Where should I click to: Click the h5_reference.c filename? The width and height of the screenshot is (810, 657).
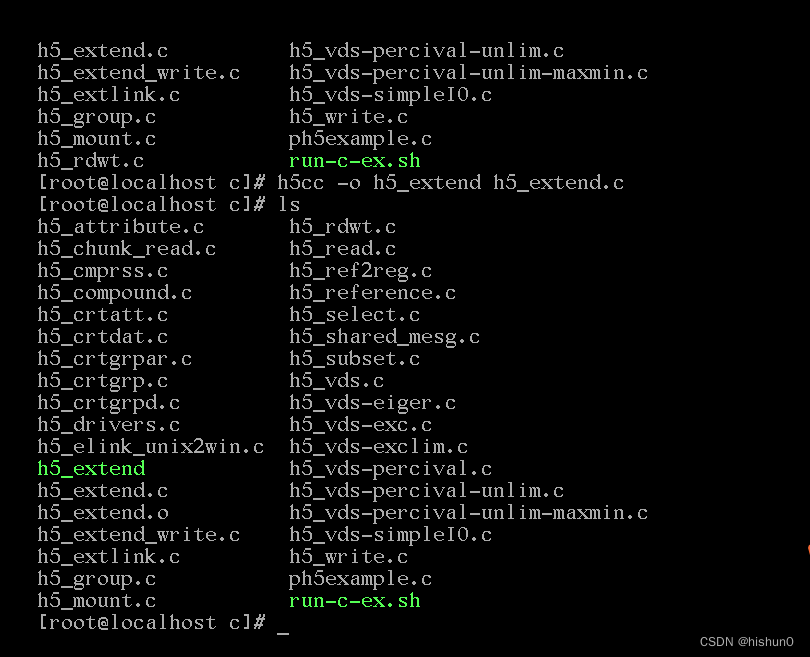[x=372, y=293]
